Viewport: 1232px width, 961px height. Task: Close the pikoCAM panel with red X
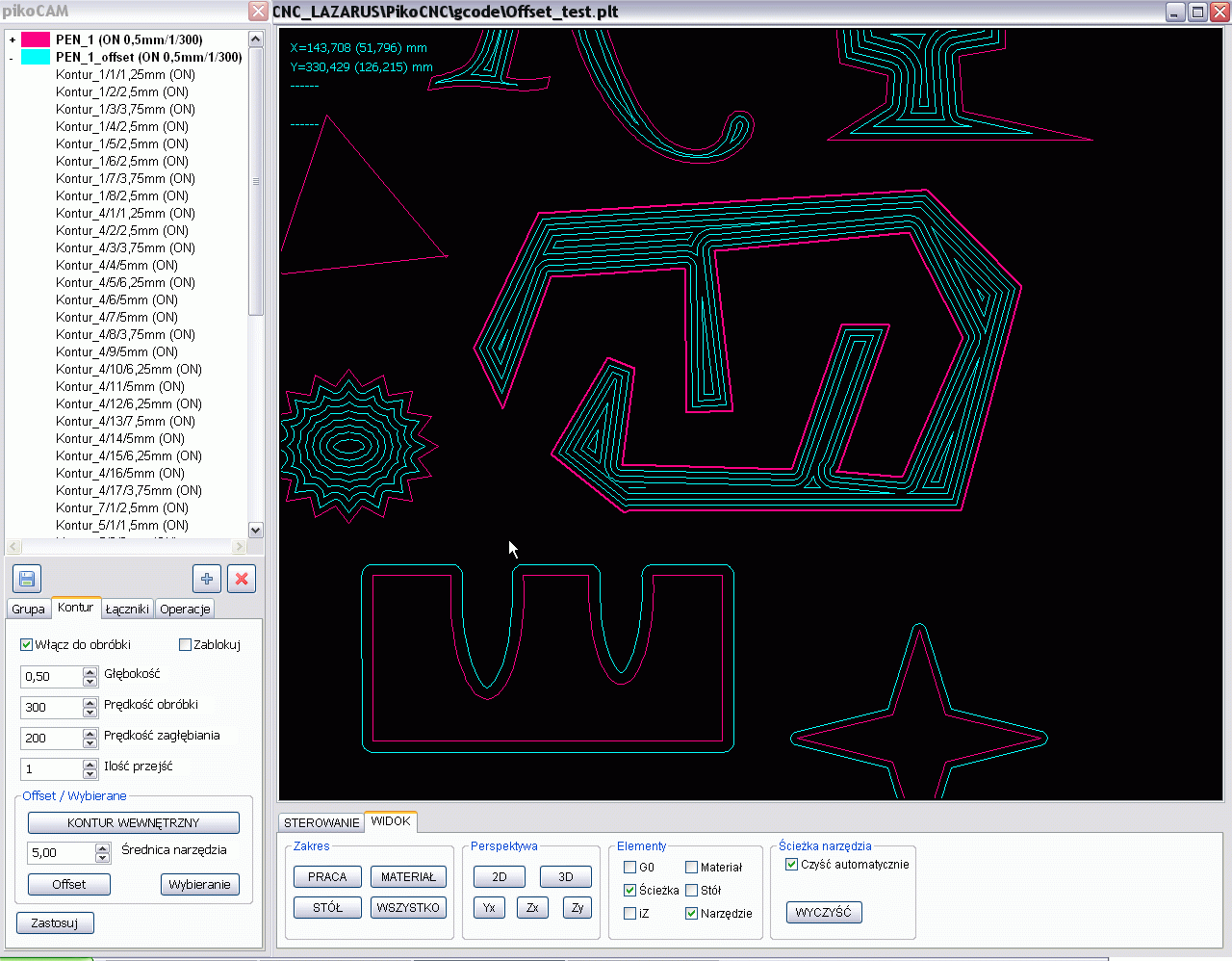click(258, 12)
